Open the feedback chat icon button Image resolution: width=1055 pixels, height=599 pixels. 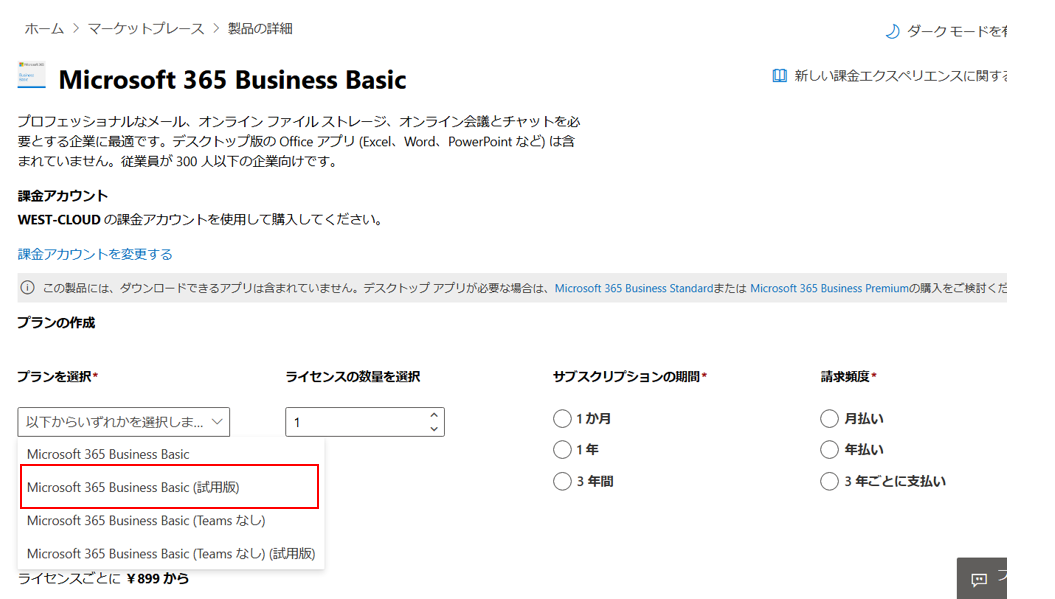pos(979,579)
